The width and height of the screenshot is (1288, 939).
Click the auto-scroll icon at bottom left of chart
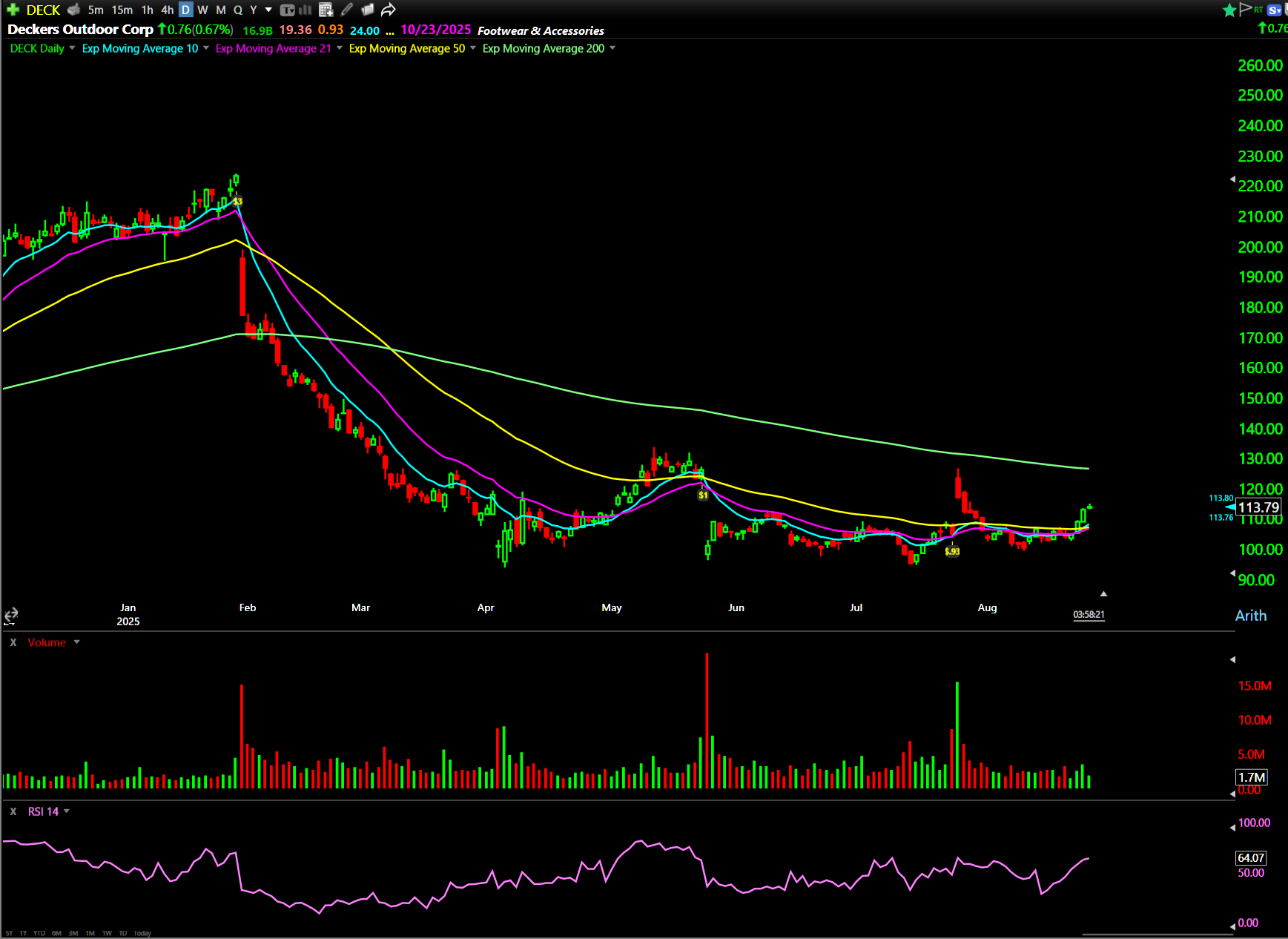point(10,616)
